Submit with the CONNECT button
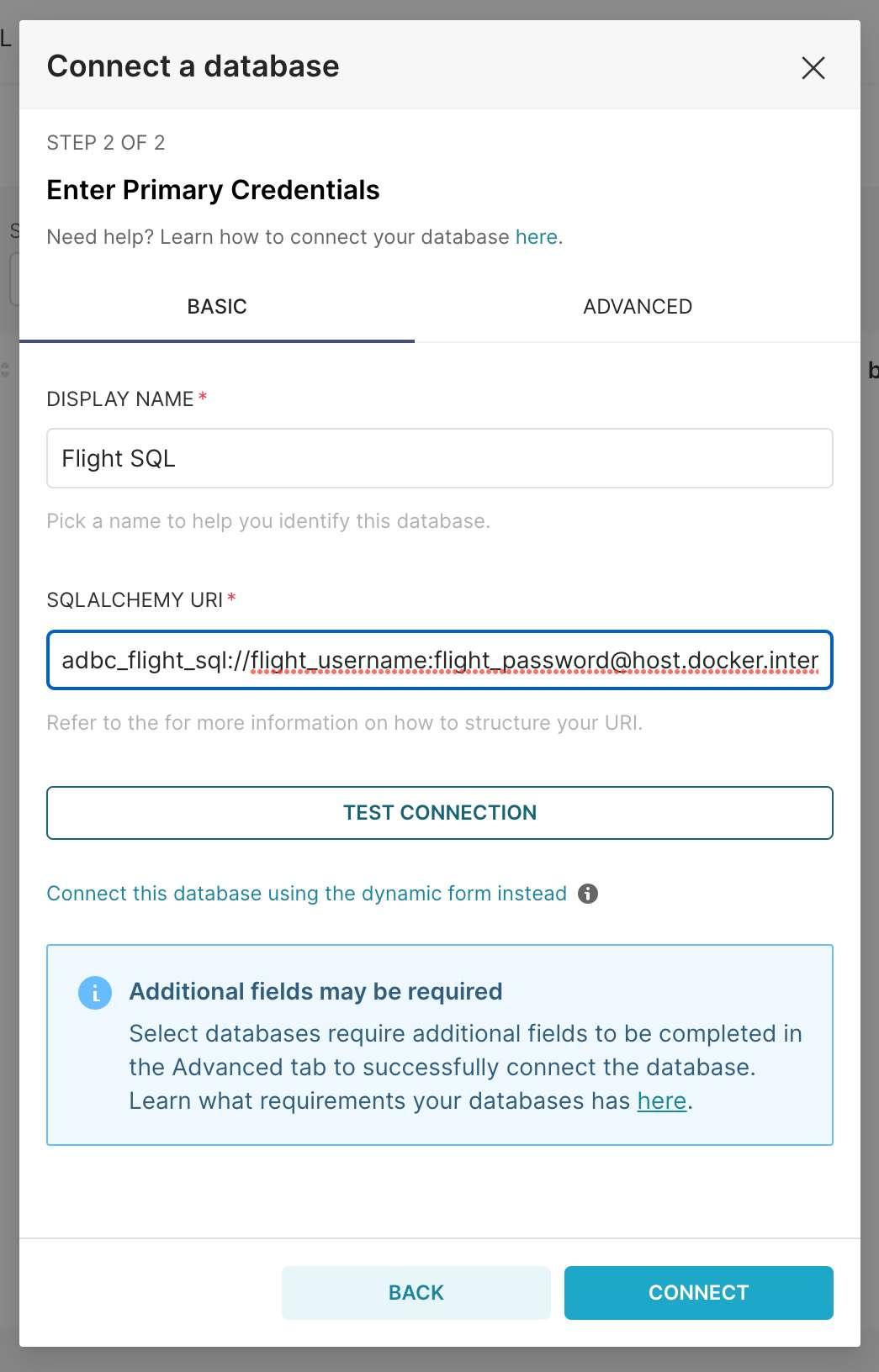The width and height of the screenshot is (879, 1372). (x=698, y=1292)
